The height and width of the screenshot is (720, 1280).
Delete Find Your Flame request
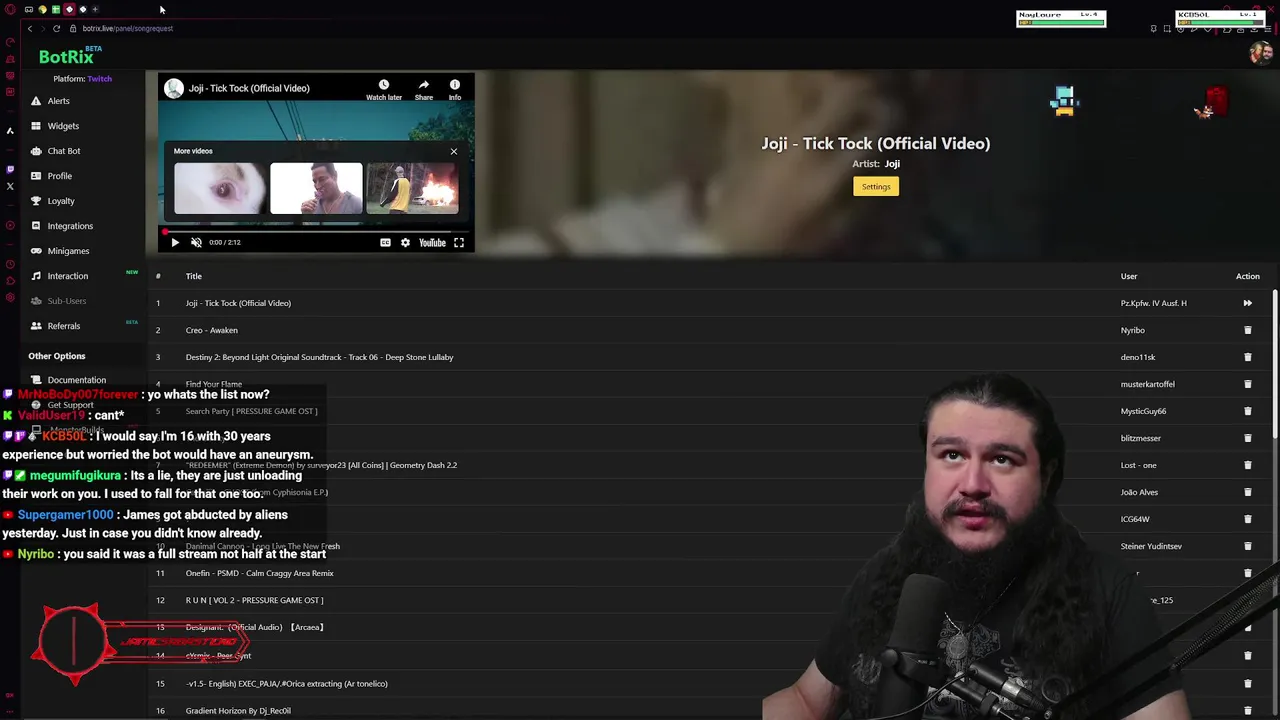[1247, 384]
